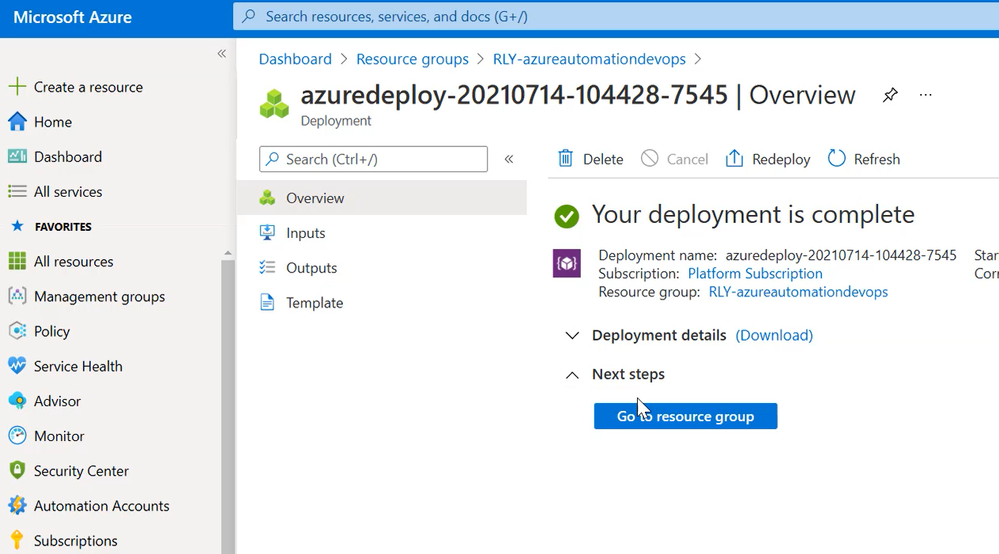Go to Resource groups breadcrumb

click(412, 59)
